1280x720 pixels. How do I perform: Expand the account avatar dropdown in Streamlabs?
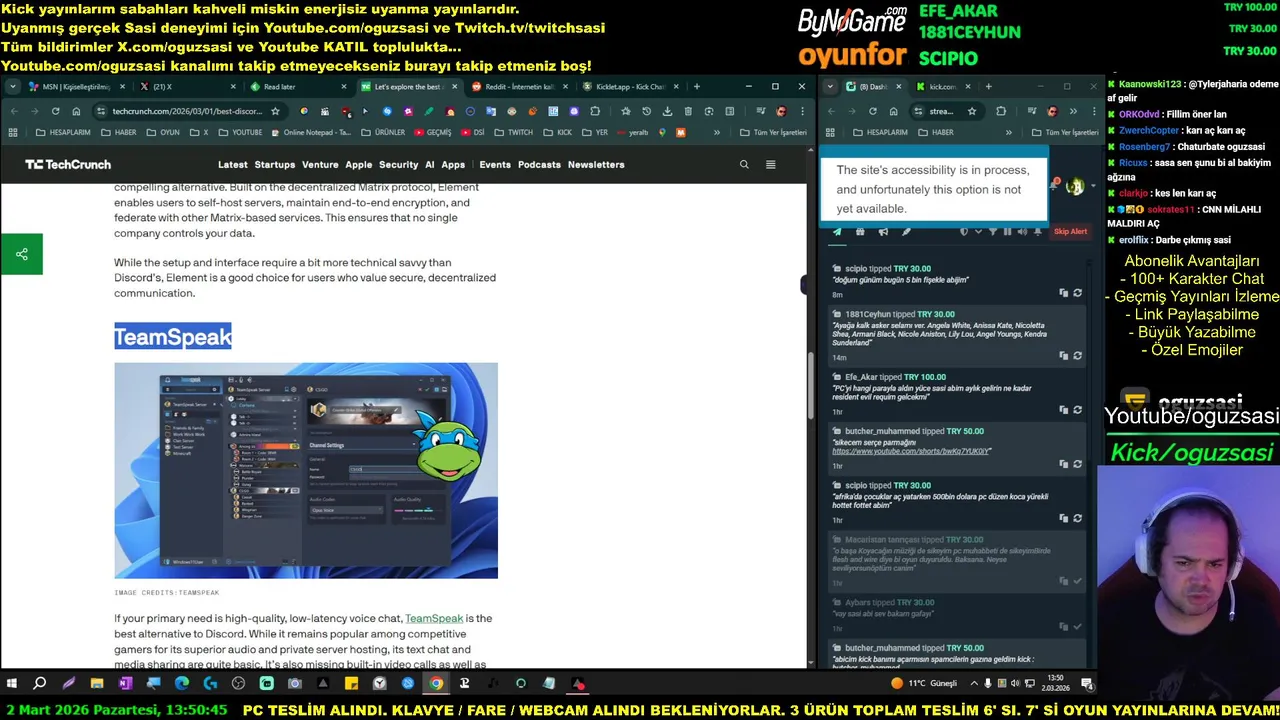click(1093, 186)
